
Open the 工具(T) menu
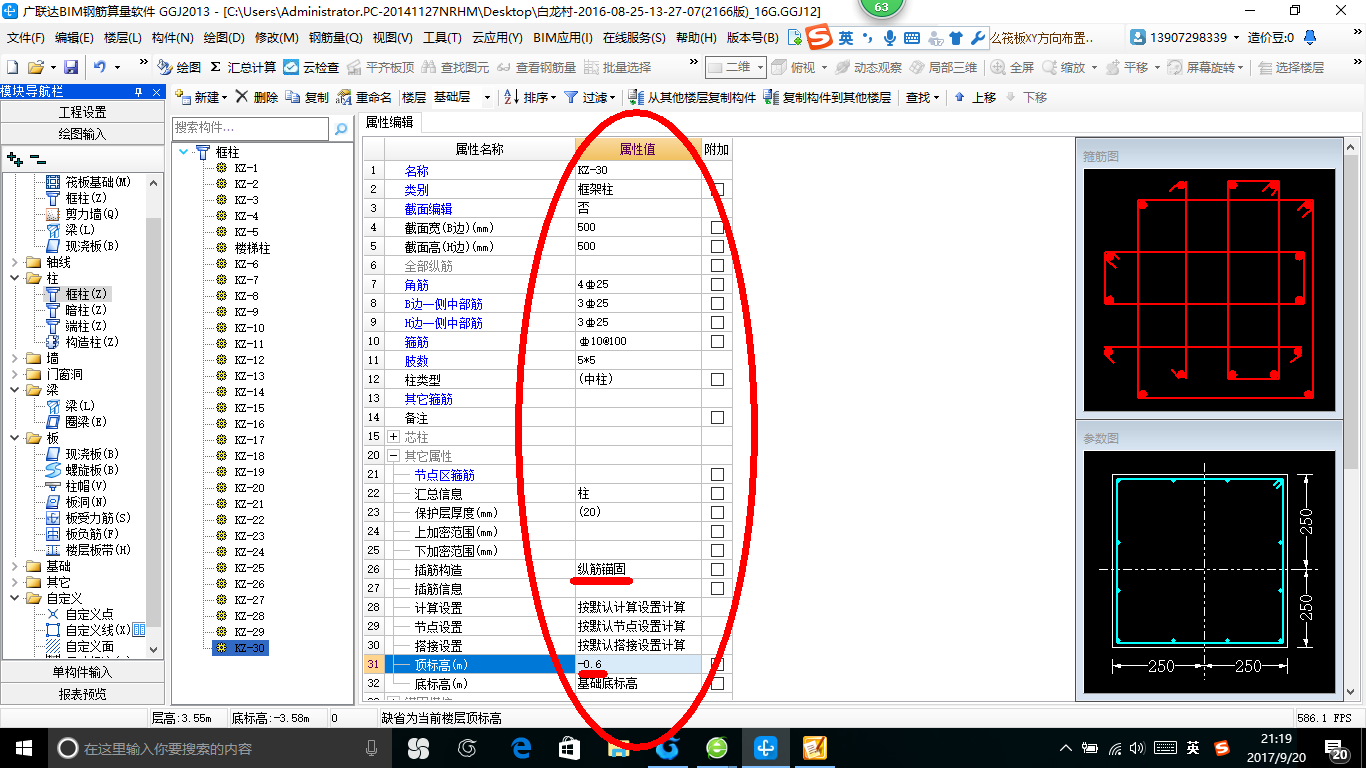(x=442, y=37)
